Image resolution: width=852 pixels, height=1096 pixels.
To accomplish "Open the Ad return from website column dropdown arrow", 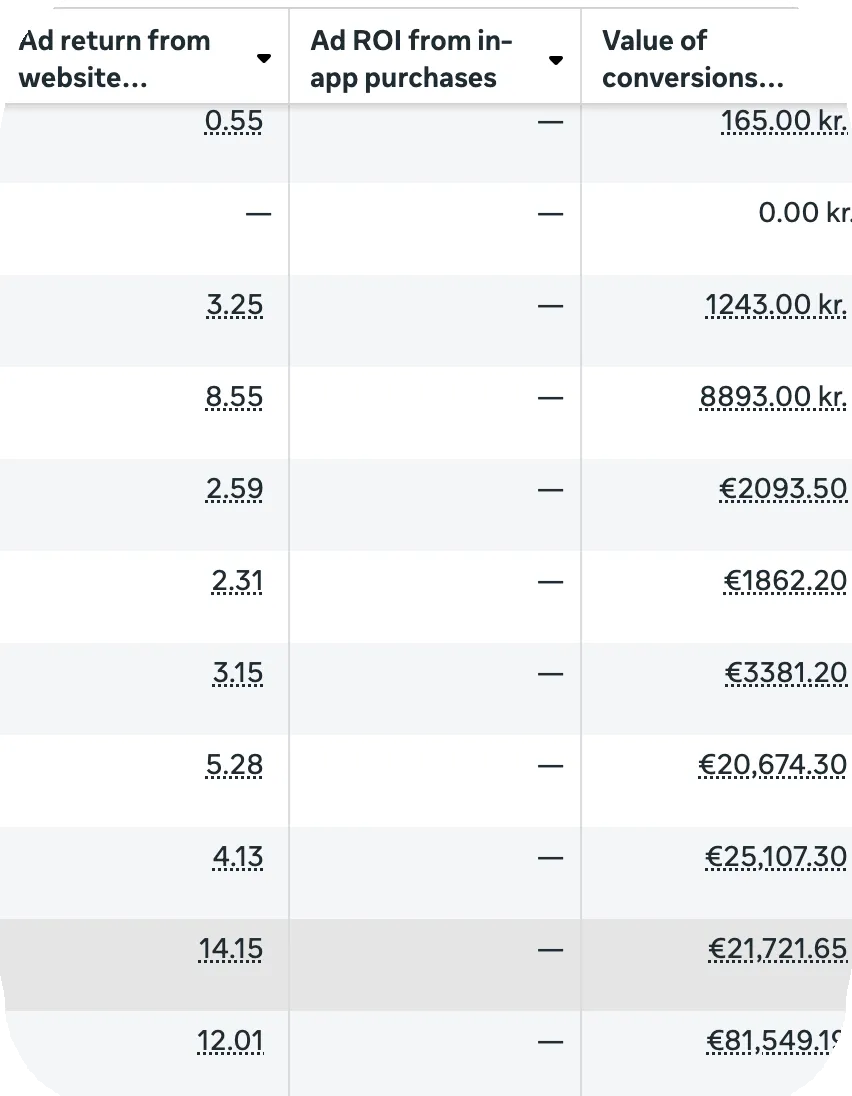I will pyautogui.click(x=263, y=59).
